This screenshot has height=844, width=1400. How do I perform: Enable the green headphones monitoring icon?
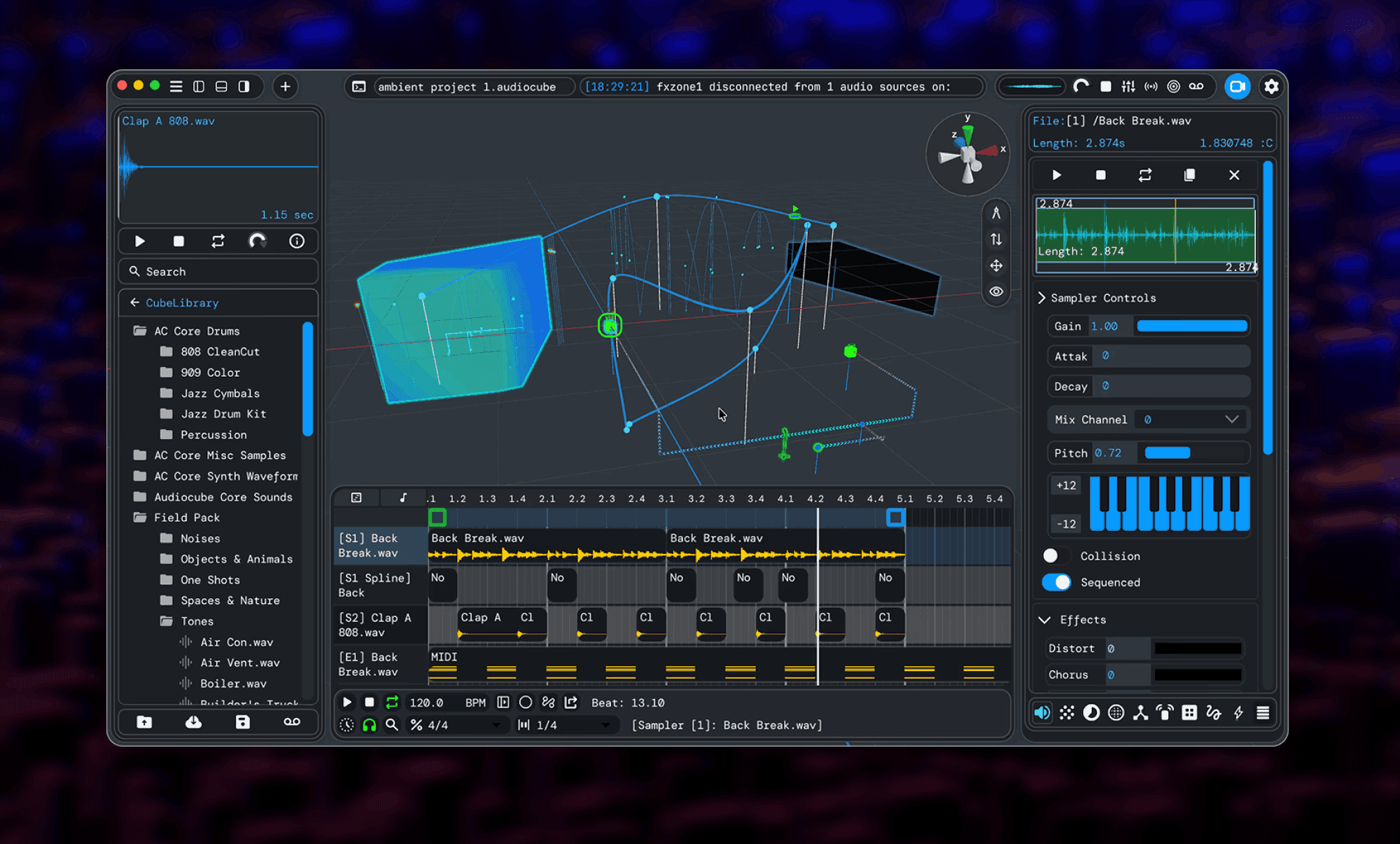[369, 725]
